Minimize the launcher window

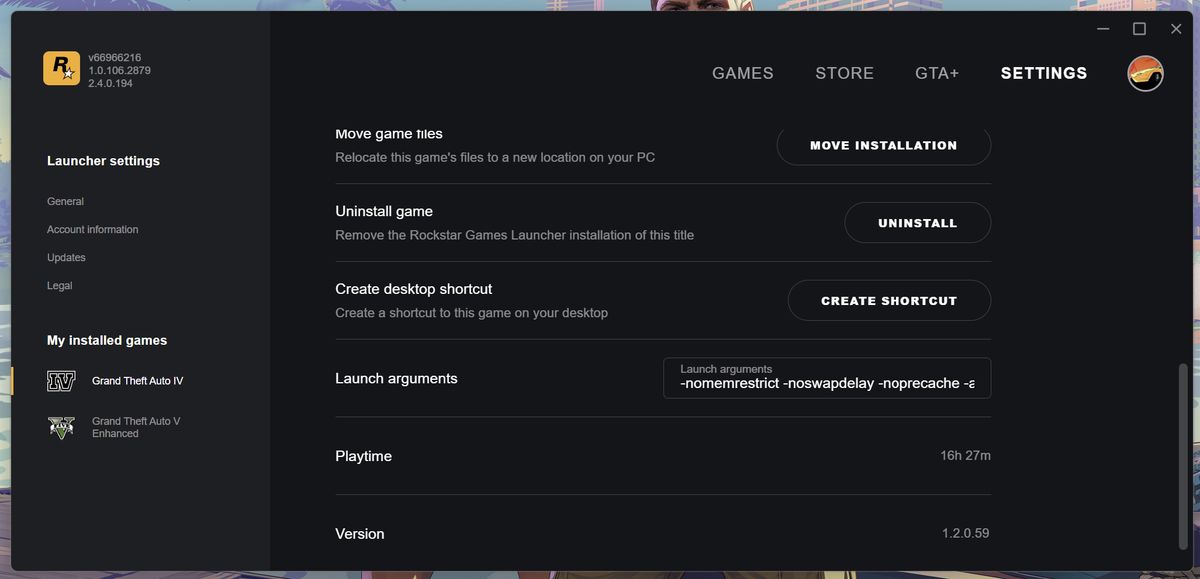pos(1103,29)
